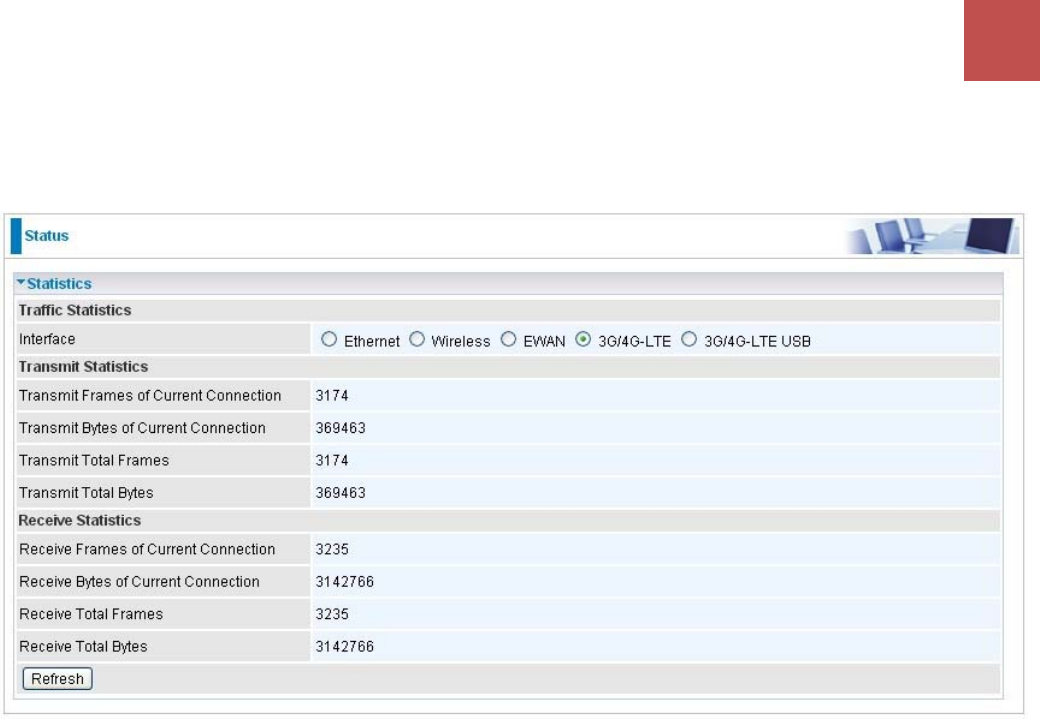The width and height of the screenshot is (1040, 719).
Task: Click the Transmit Total Frames label
Action: 94,460
